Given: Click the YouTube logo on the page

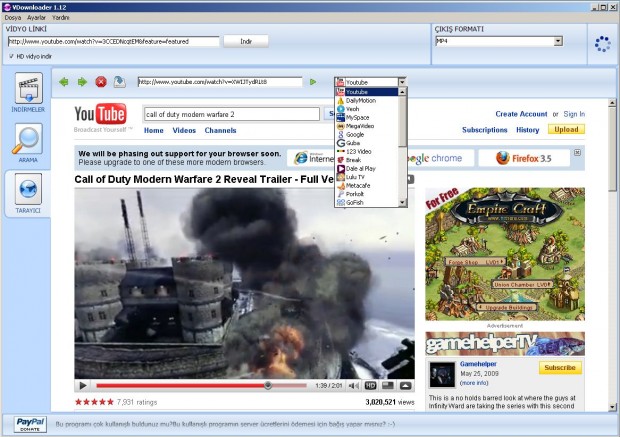Looking at the screenshot, I should pos(100,114).
